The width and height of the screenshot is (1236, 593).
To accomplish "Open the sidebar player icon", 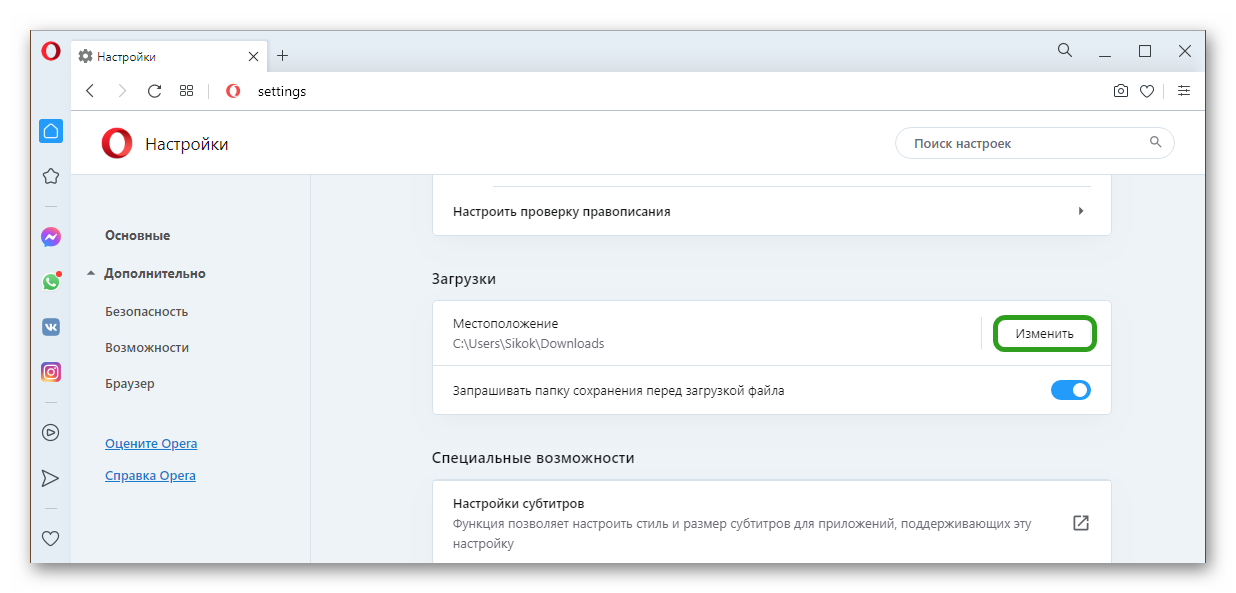I will tap(51, 433).
